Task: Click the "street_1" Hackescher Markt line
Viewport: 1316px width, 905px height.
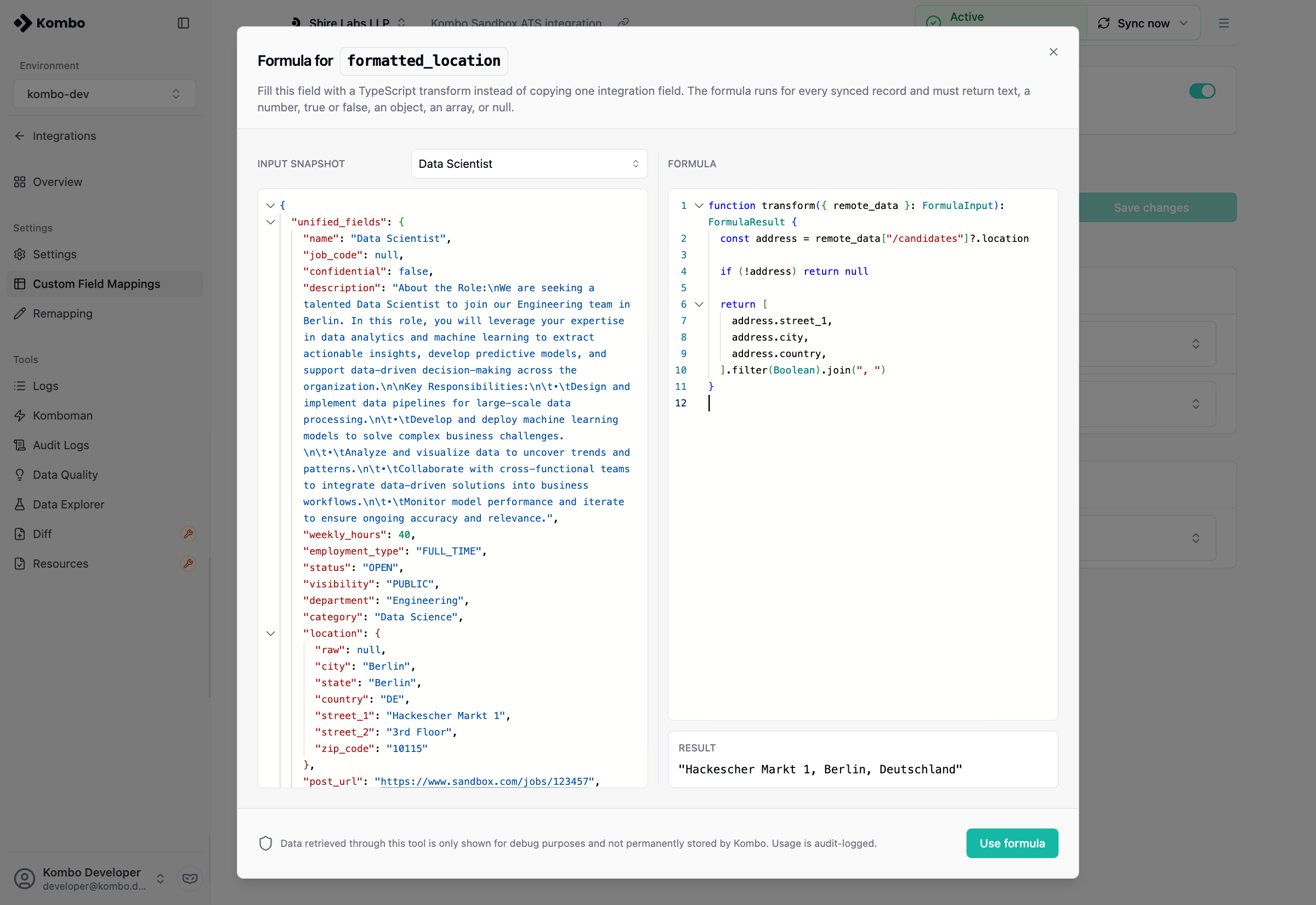Action: click(412, 715)
